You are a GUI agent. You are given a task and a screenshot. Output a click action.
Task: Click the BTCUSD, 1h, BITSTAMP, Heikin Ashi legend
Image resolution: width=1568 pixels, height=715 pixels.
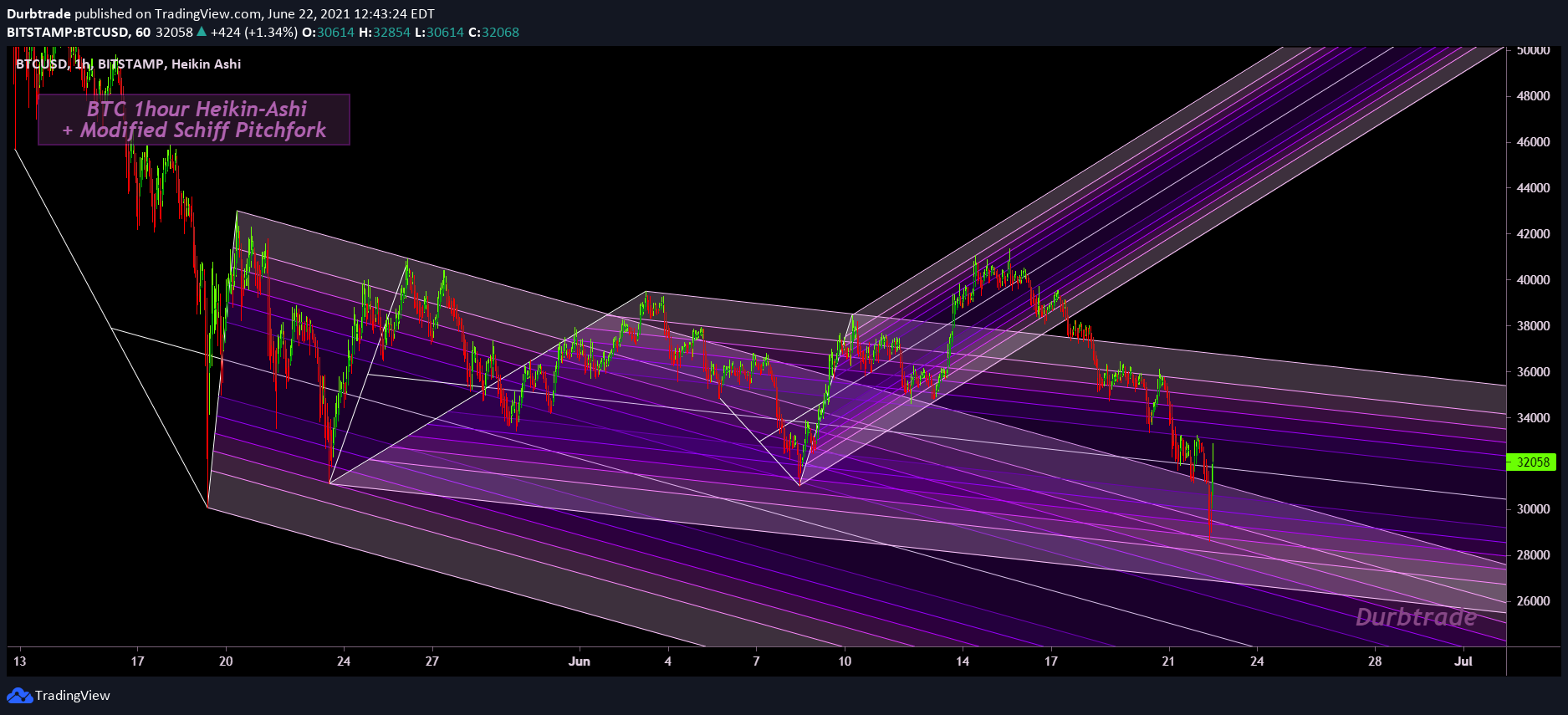[128, 64]
